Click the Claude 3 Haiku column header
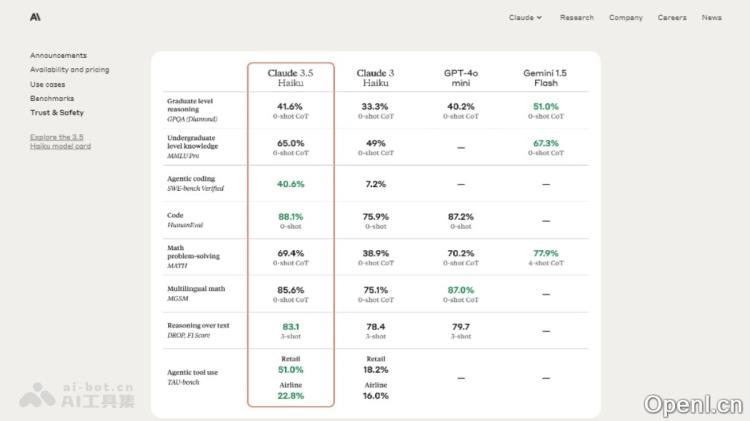Viewport: 750px width, 421px height. (375, 78)
